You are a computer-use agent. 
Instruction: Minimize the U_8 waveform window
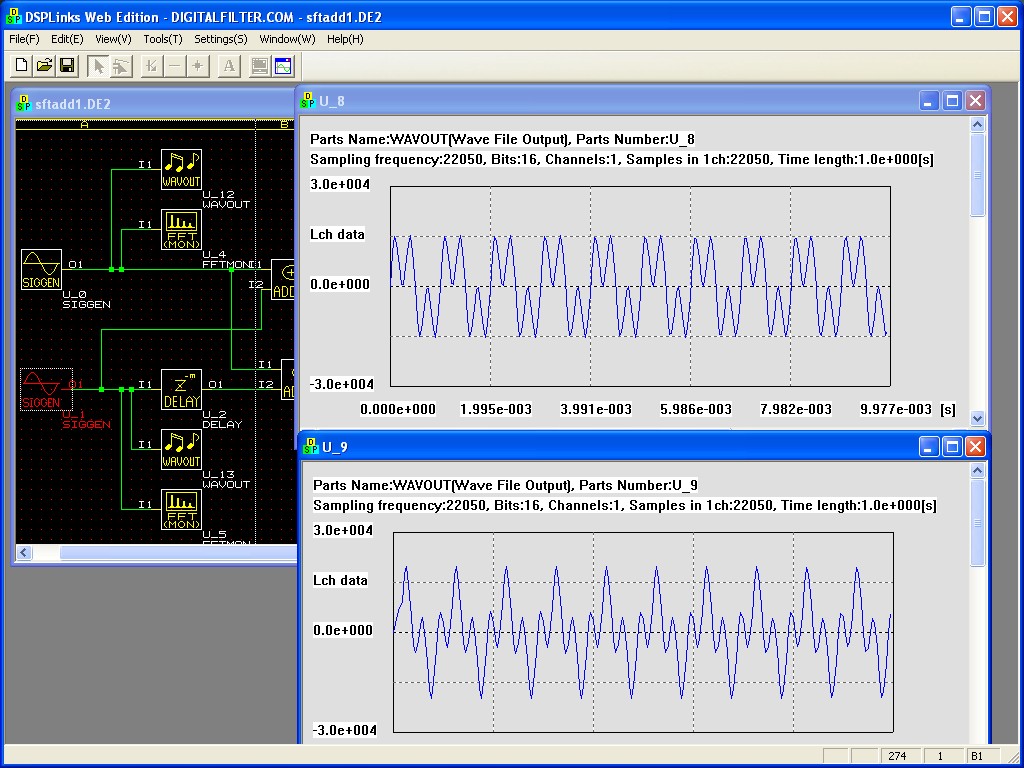(x=930, y=100)
